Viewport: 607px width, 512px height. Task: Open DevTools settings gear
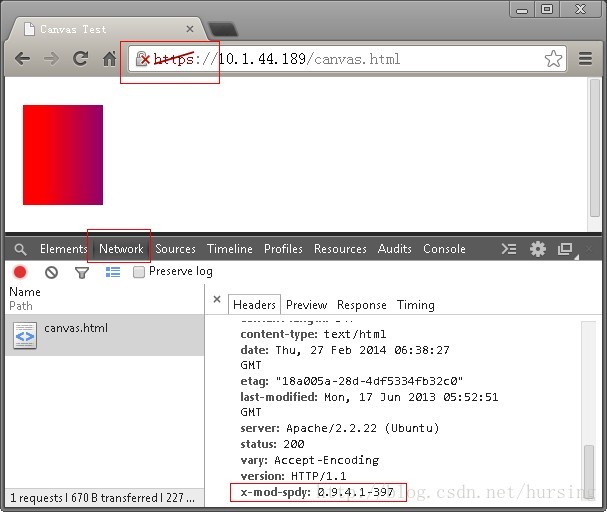[x=538, y=249]
